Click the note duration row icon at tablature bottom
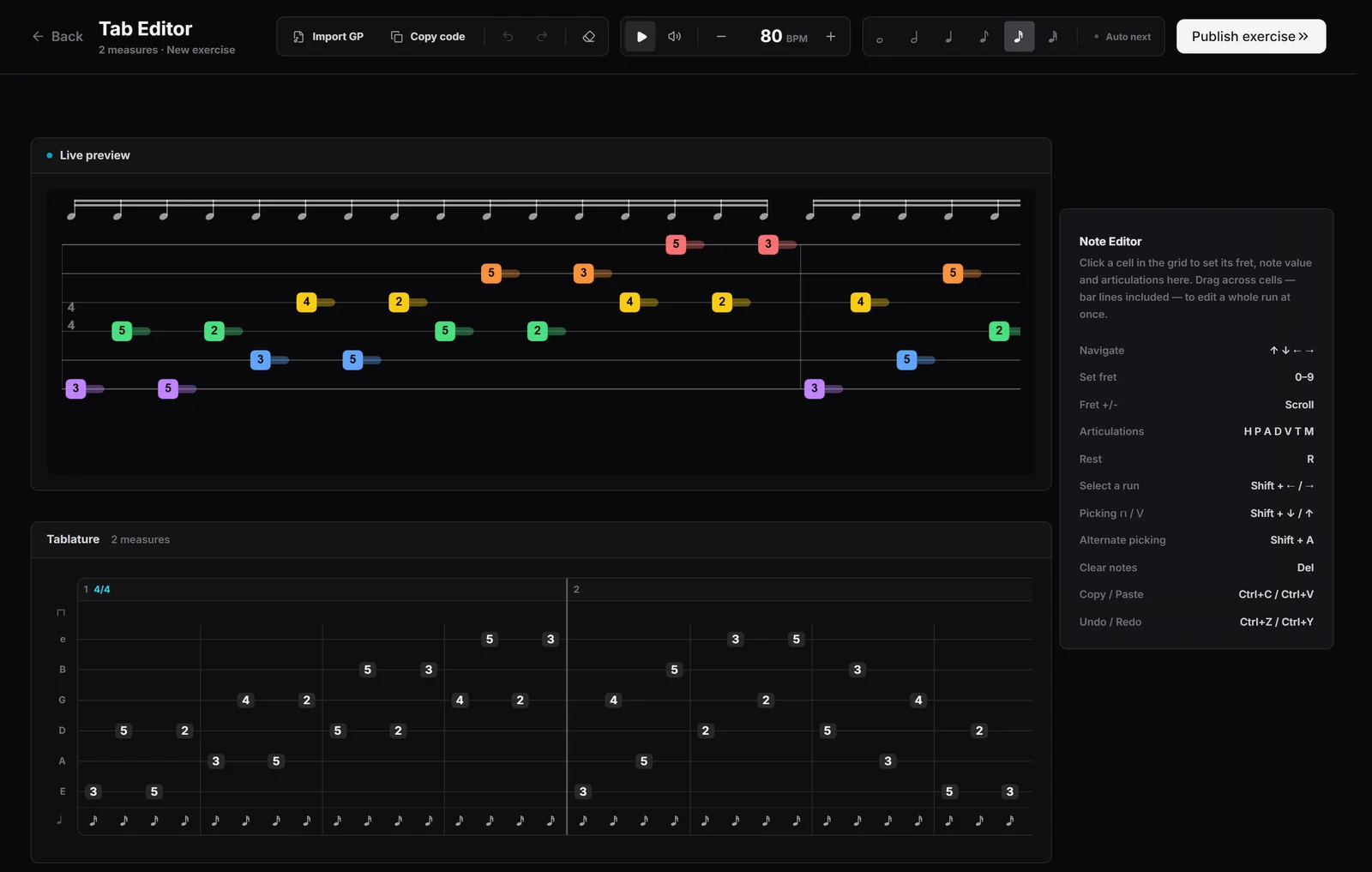 [x=60, y=821]
